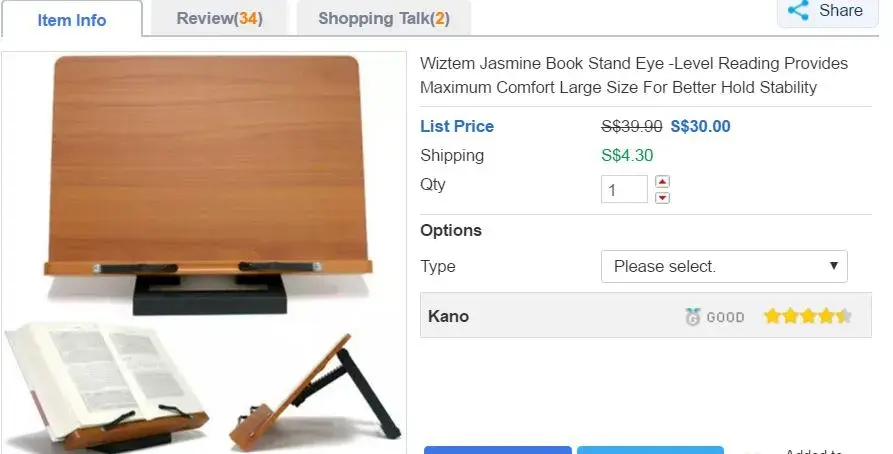Click the Share icon

tap(798, 10)
